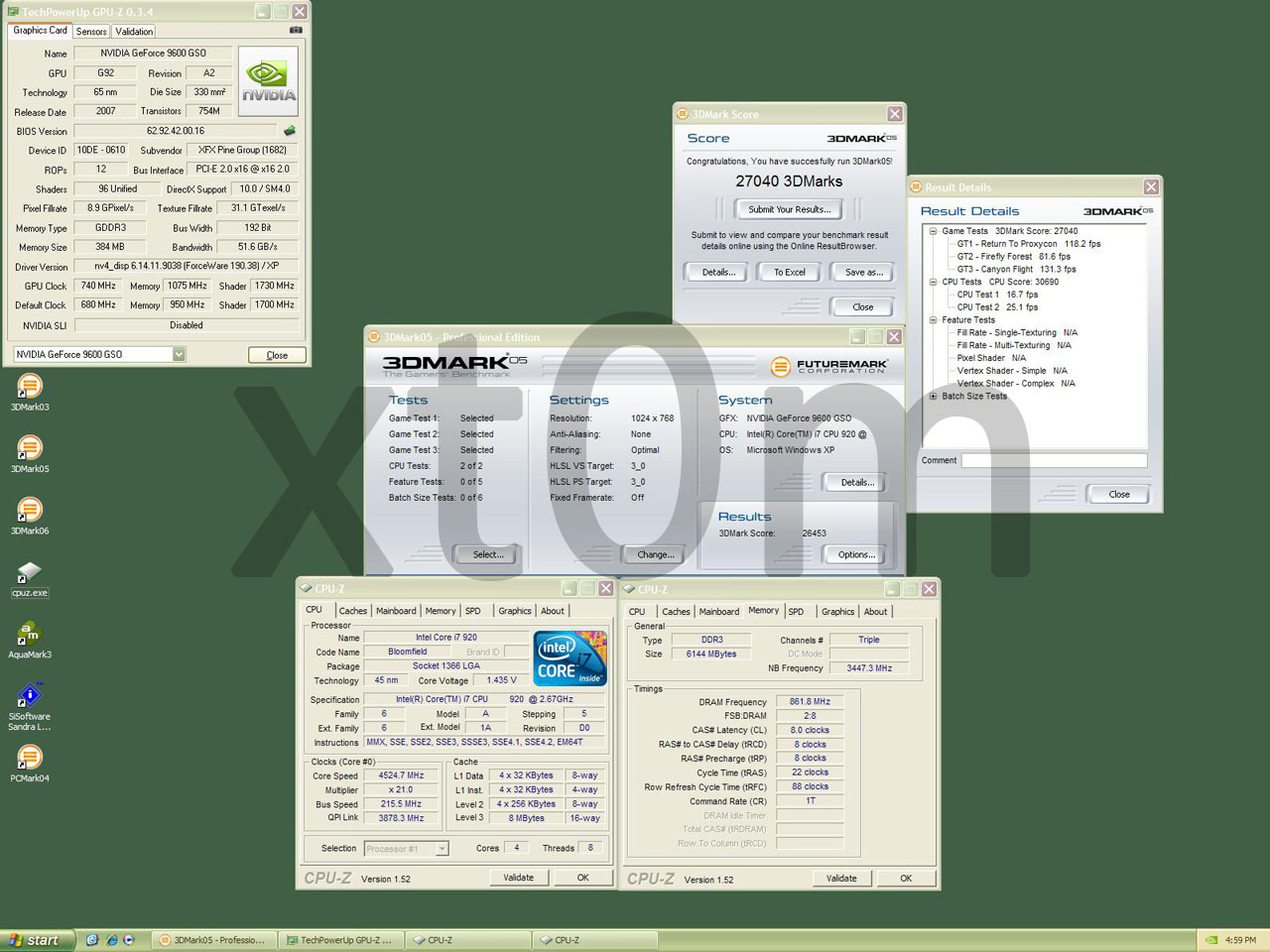Click the Details button under System in 3DMark05
Viewport: 1270px width, 952px height.
tap(857, 482)
